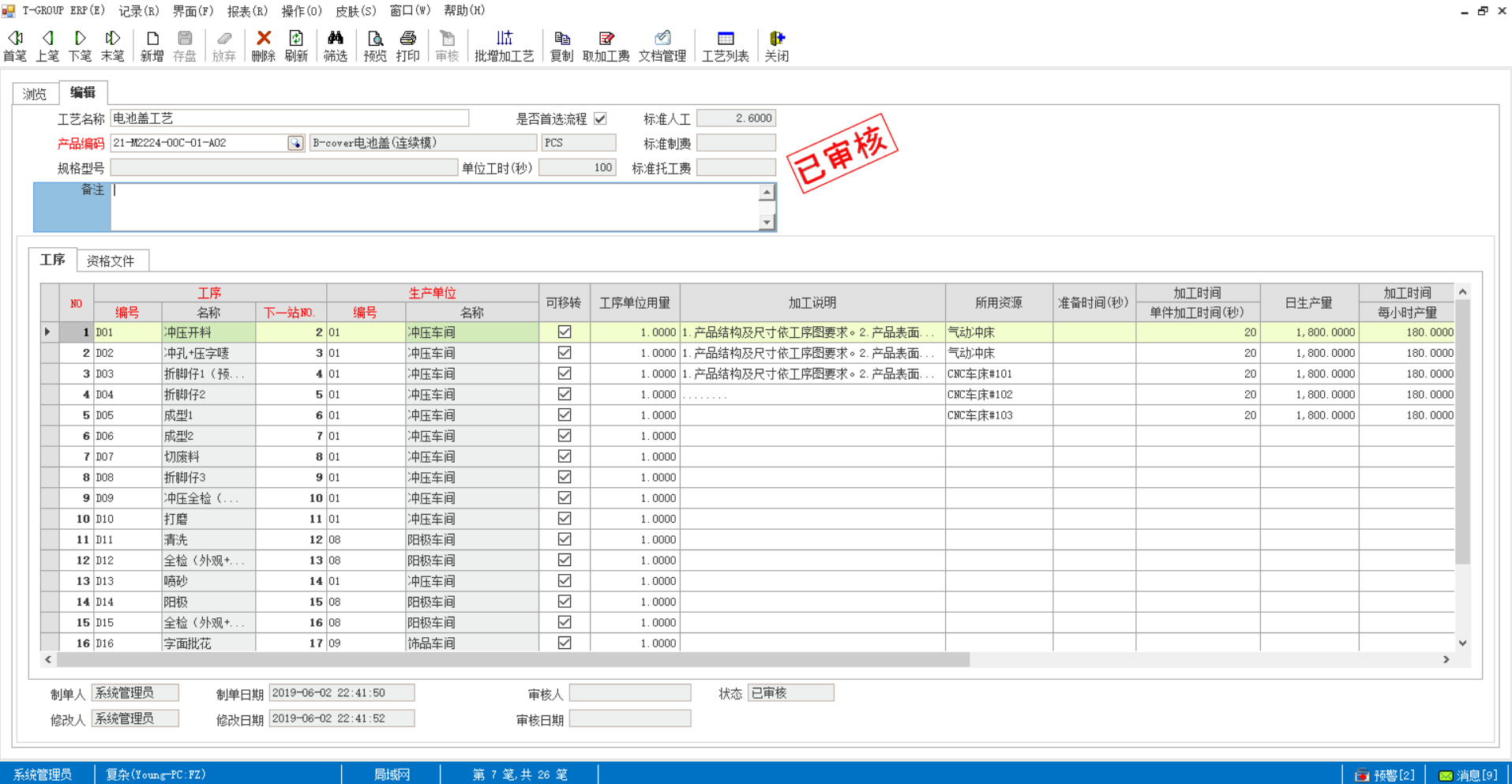Click CNC车床#102 resource cell

[999, 395]
